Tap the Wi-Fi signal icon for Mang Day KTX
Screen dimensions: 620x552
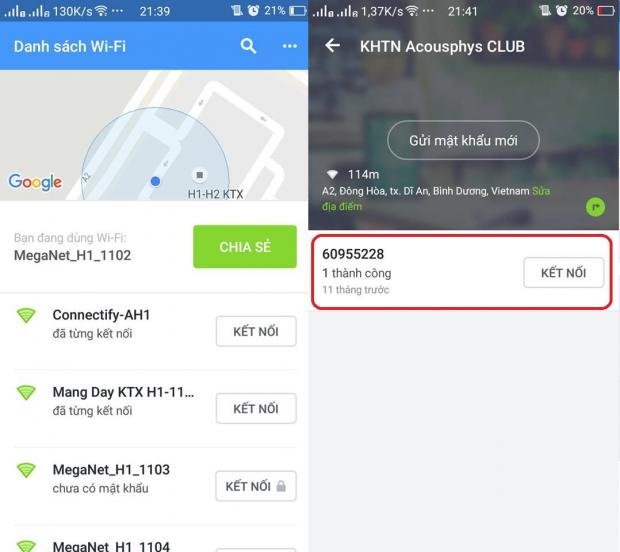26,392
